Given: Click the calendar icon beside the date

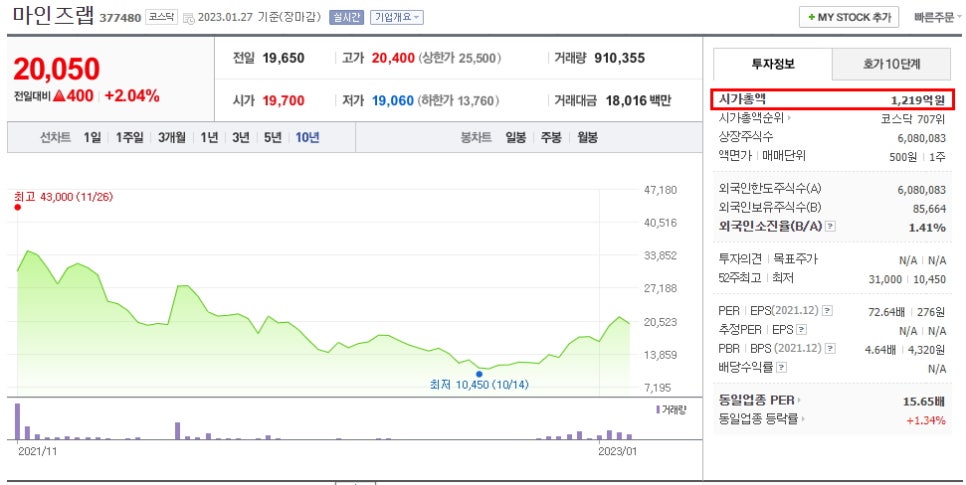Looking at the screenshot, I should [x=189, y=18].
